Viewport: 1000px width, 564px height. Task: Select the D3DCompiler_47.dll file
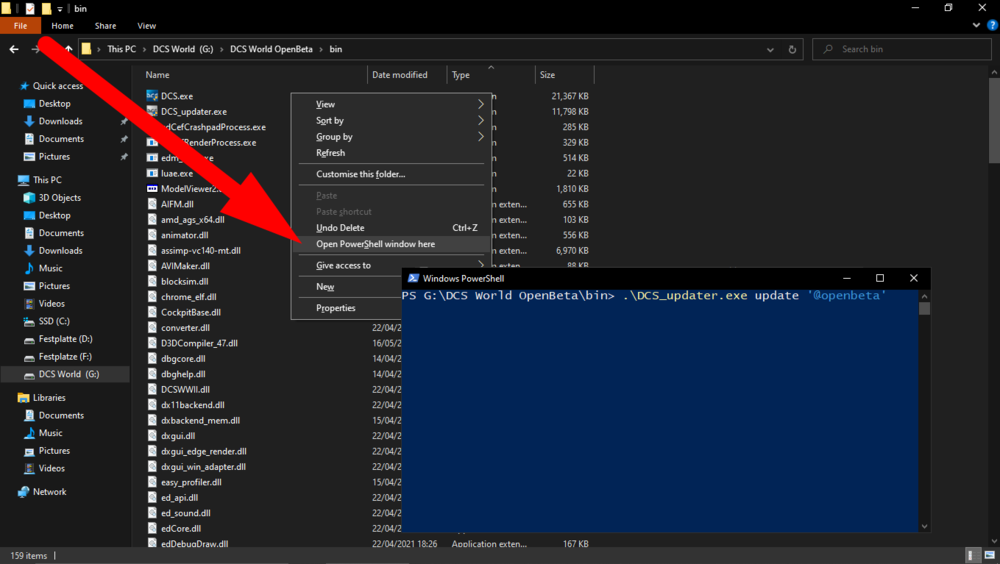coord(199,343)
